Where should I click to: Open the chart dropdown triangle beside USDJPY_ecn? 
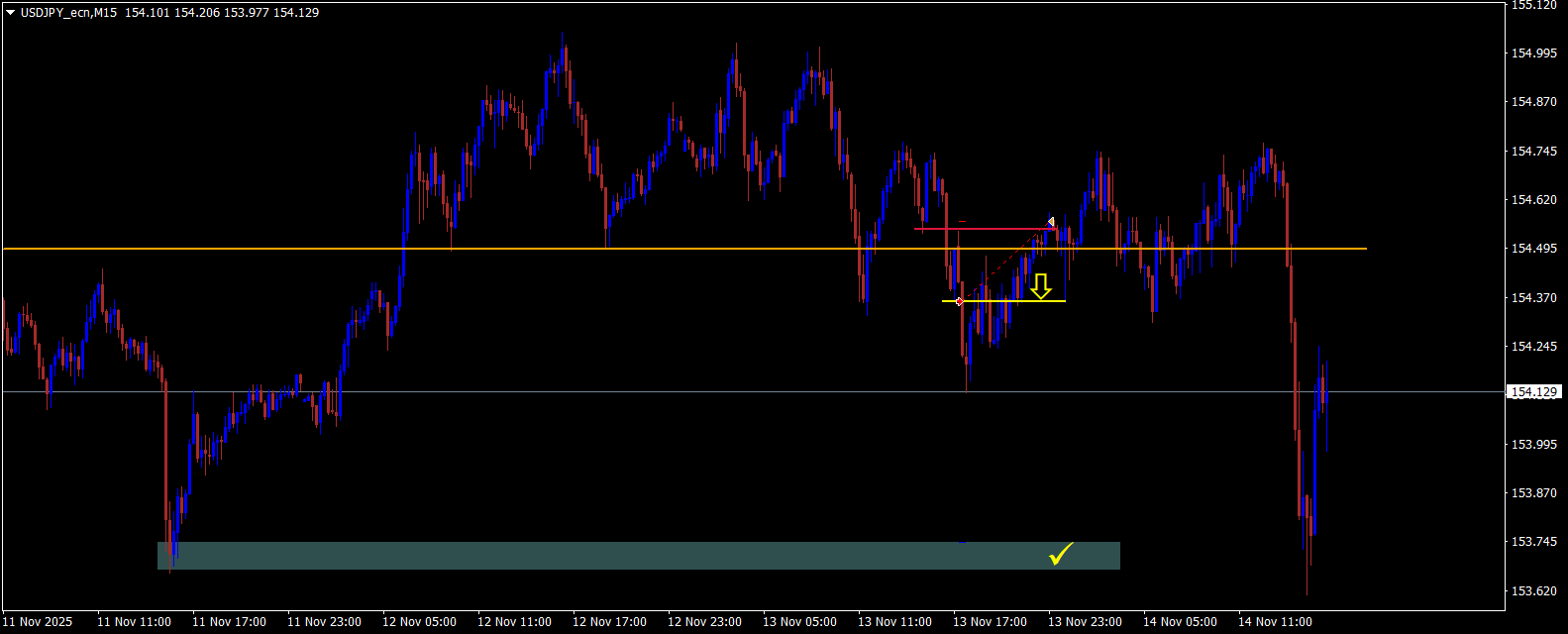(11, 13)
